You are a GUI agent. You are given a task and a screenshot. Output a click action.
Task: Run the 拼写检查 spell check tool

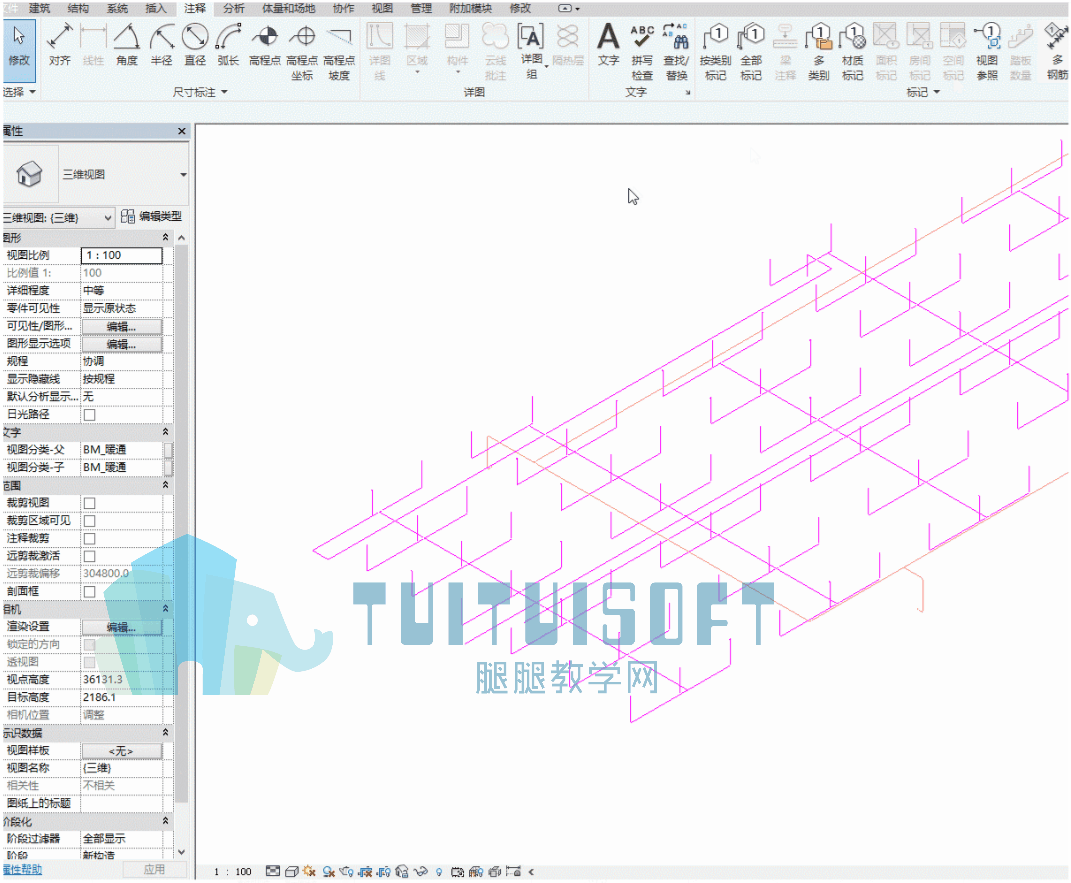click(x=642, y=53)
